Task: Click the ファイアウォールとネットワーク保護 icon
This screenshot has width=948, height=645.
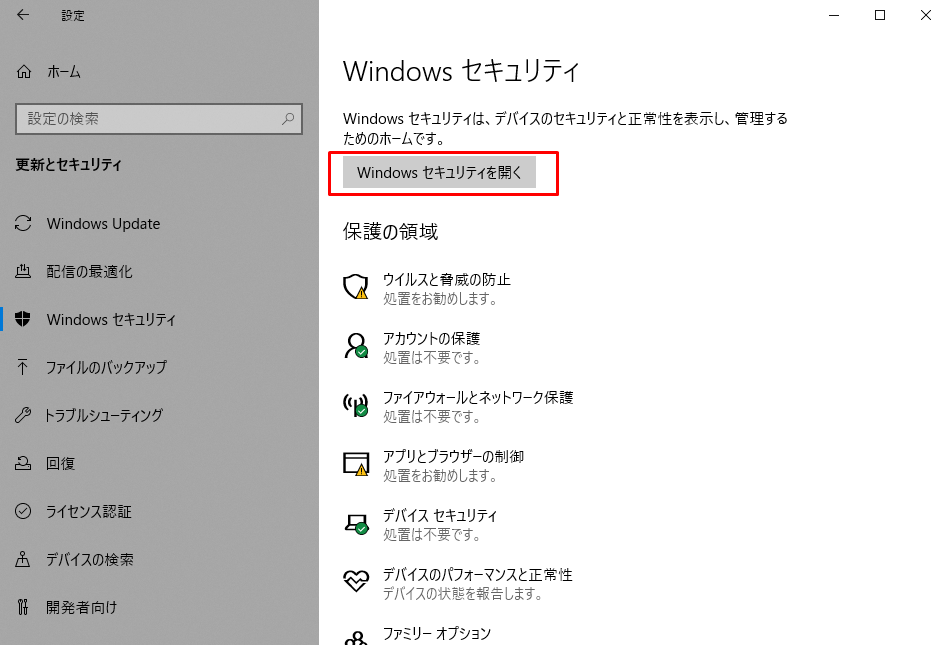Action: (356, 406)
